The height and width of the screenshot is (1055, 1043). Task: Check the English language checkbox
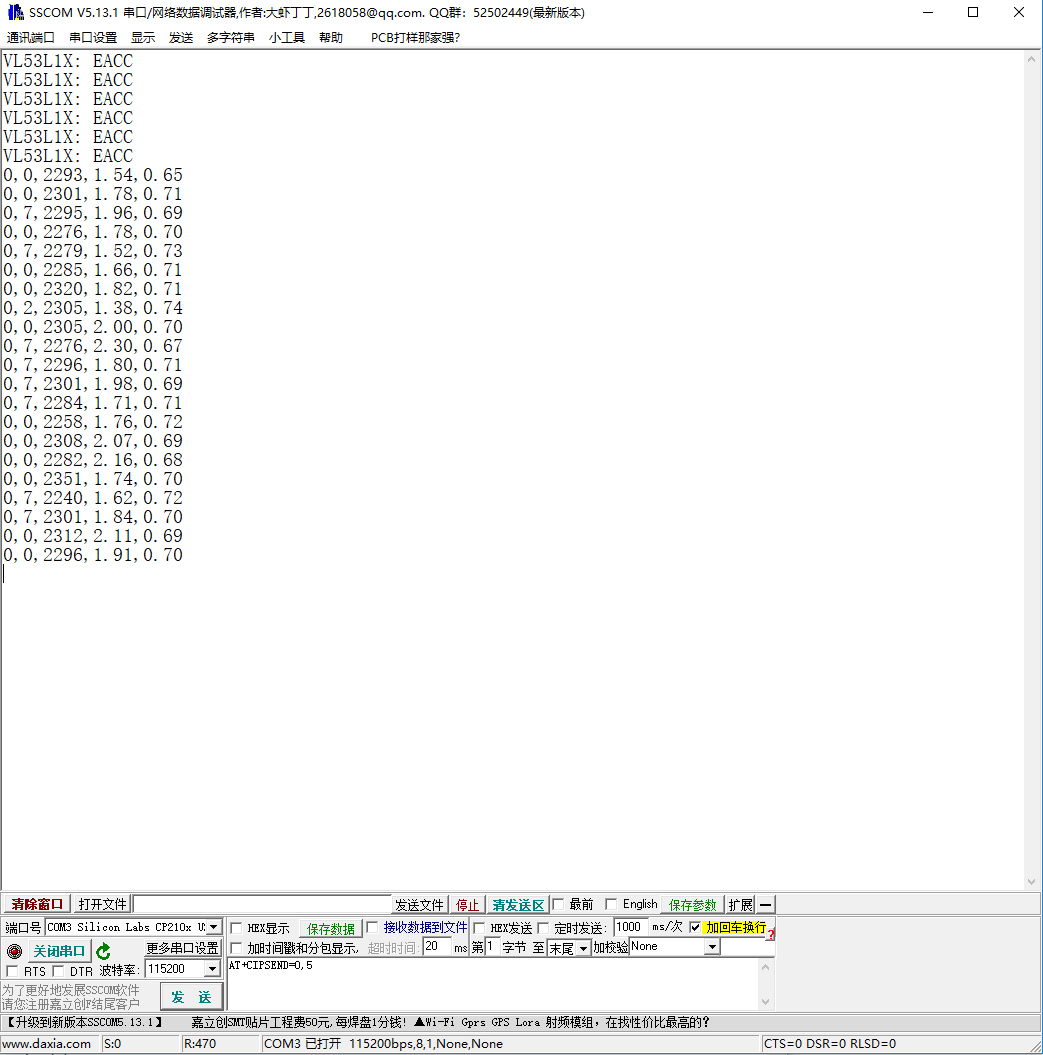(611, 904)
